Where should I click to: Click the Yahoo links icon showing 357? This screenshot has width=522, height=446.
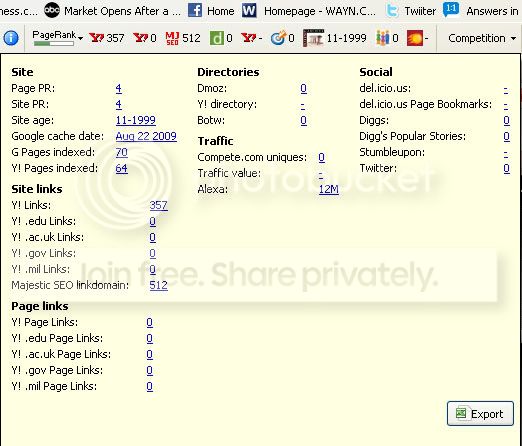[97, 38]
